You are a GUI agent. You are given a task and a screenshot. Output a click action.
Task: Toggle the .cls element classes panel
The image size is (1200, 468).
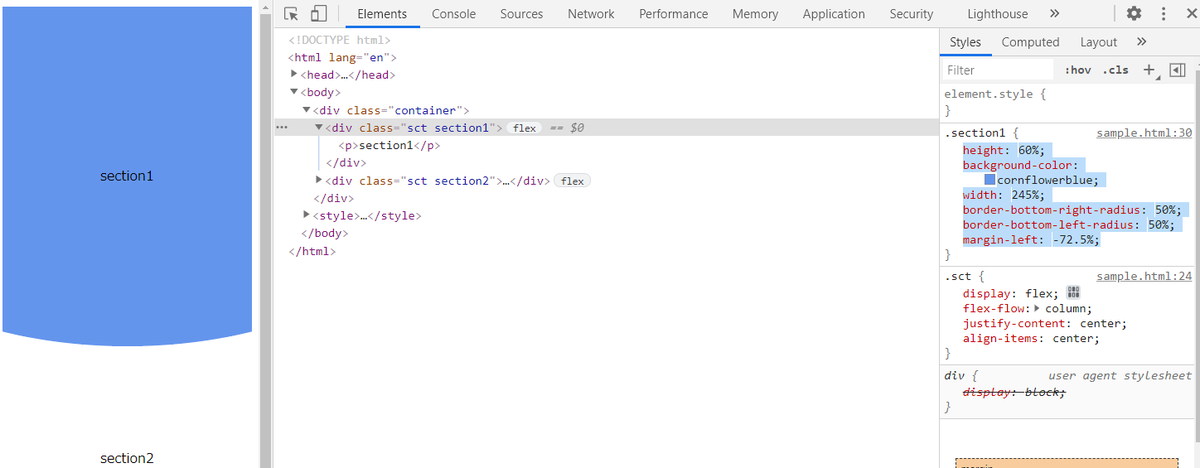[x=1115, y=70]
